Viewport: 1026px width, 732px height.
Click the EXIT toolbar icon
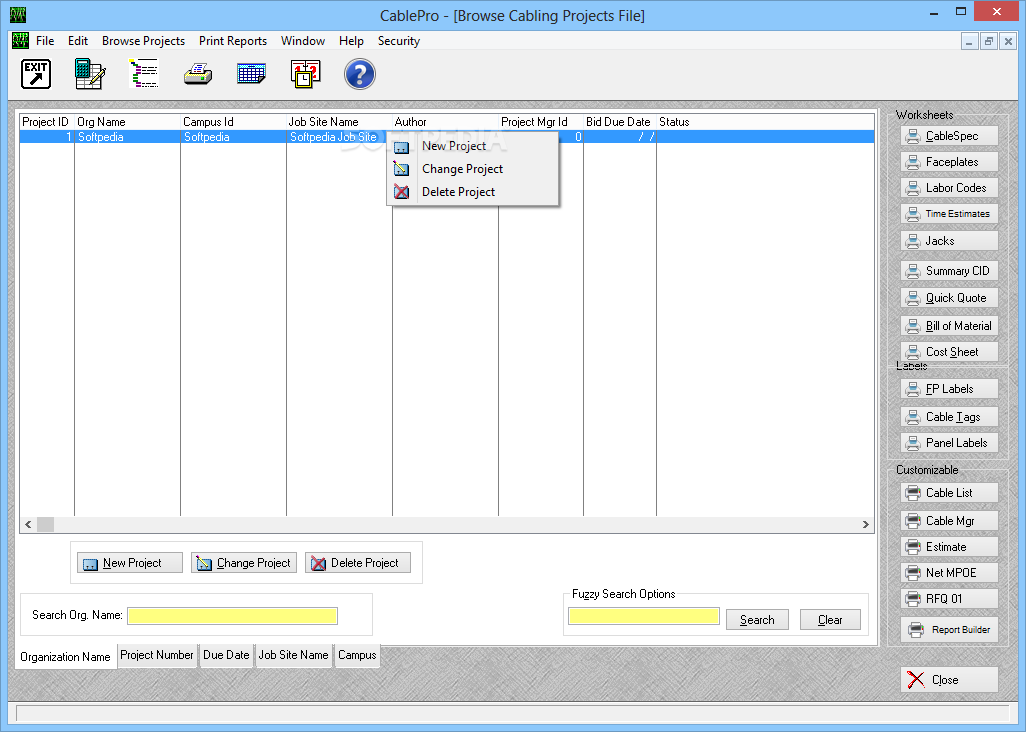click(36, 74)
